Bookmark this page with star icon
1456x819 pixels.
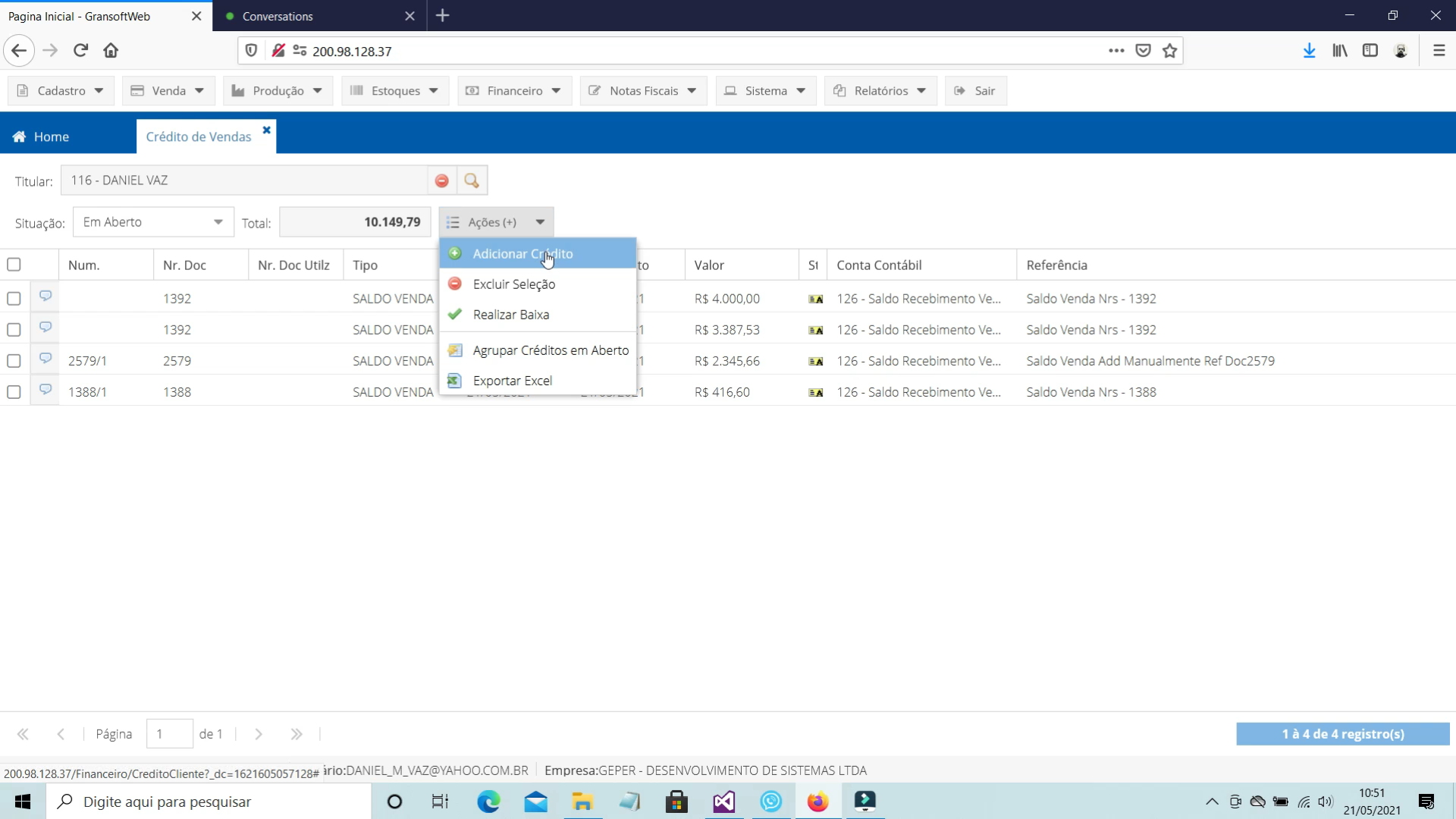1169,51
